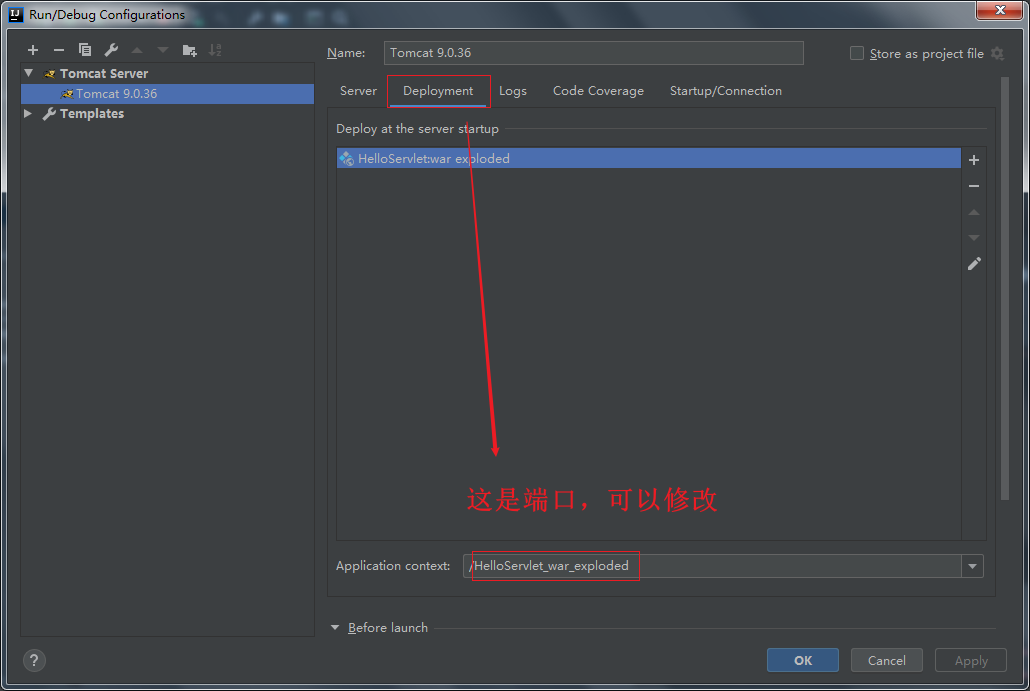Click the Application context text field

[712, 566]
